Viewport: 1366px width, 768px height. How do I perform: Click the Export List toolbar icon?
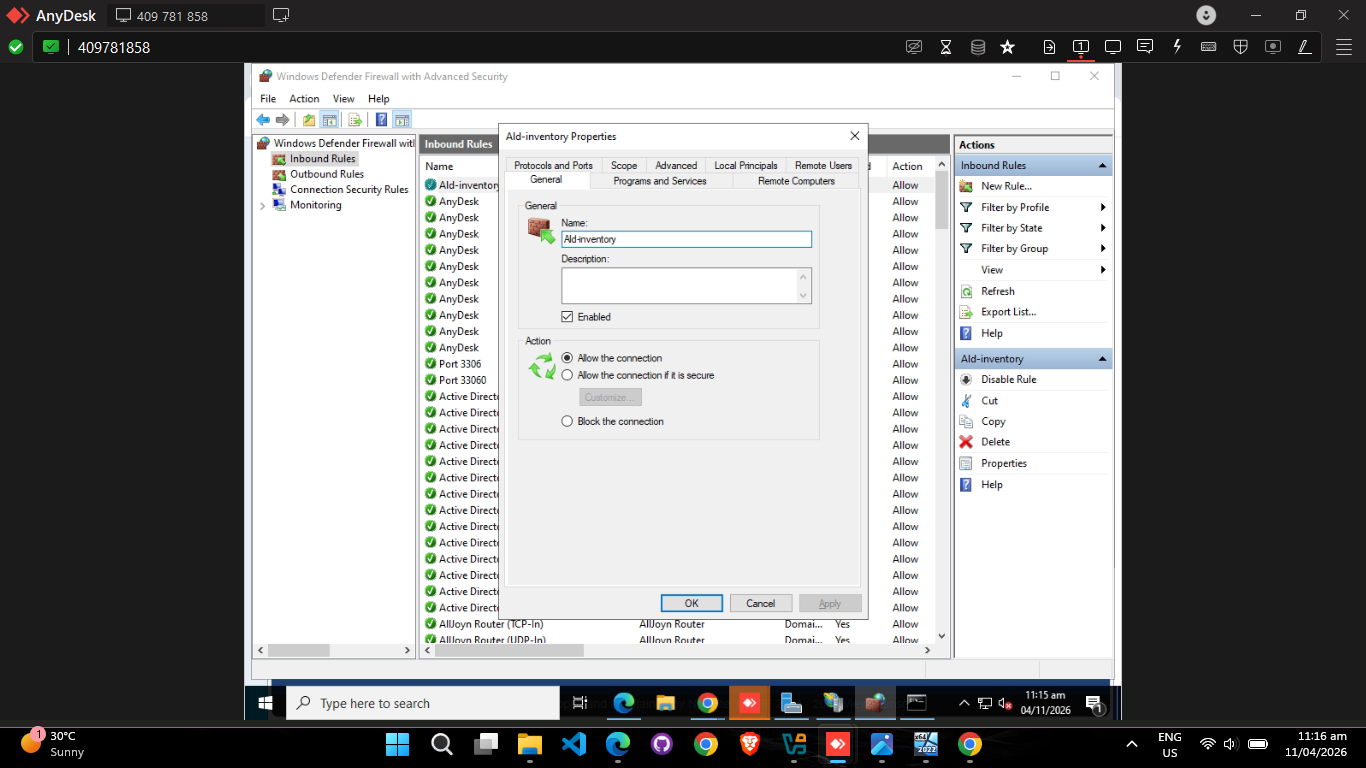click(x=354, y=120)
